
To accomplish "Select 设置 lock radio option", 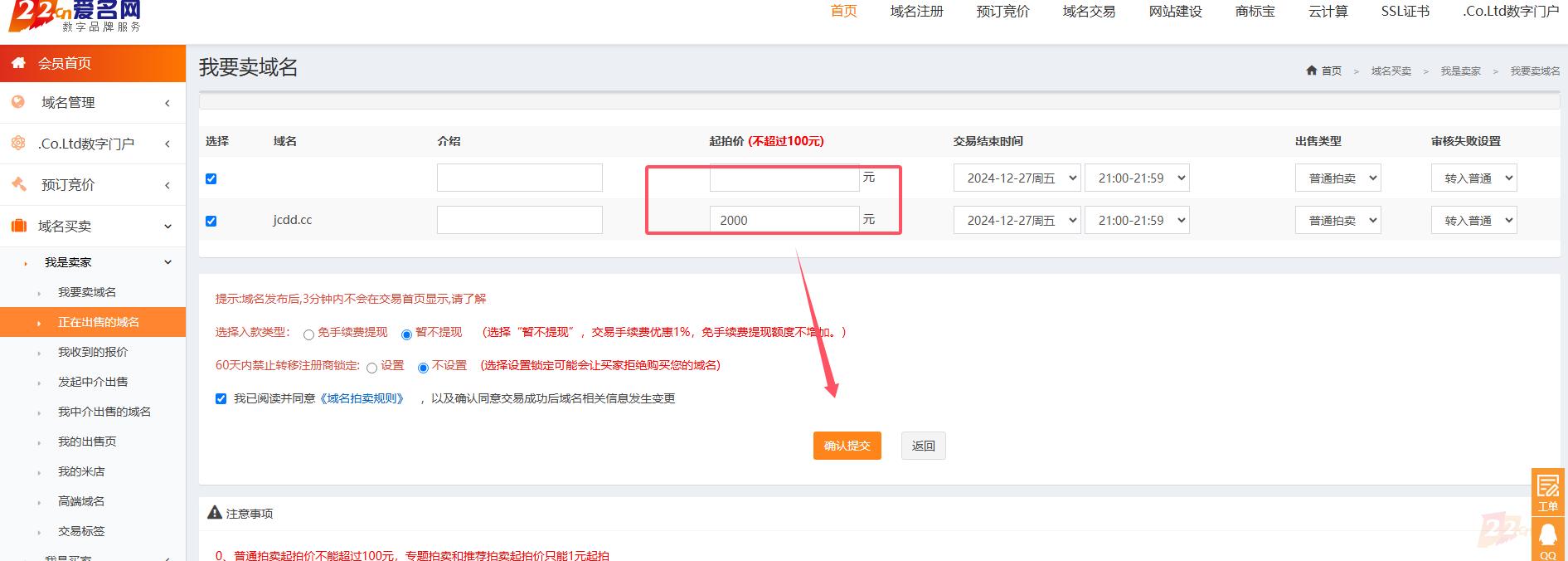I will [371, 368].
